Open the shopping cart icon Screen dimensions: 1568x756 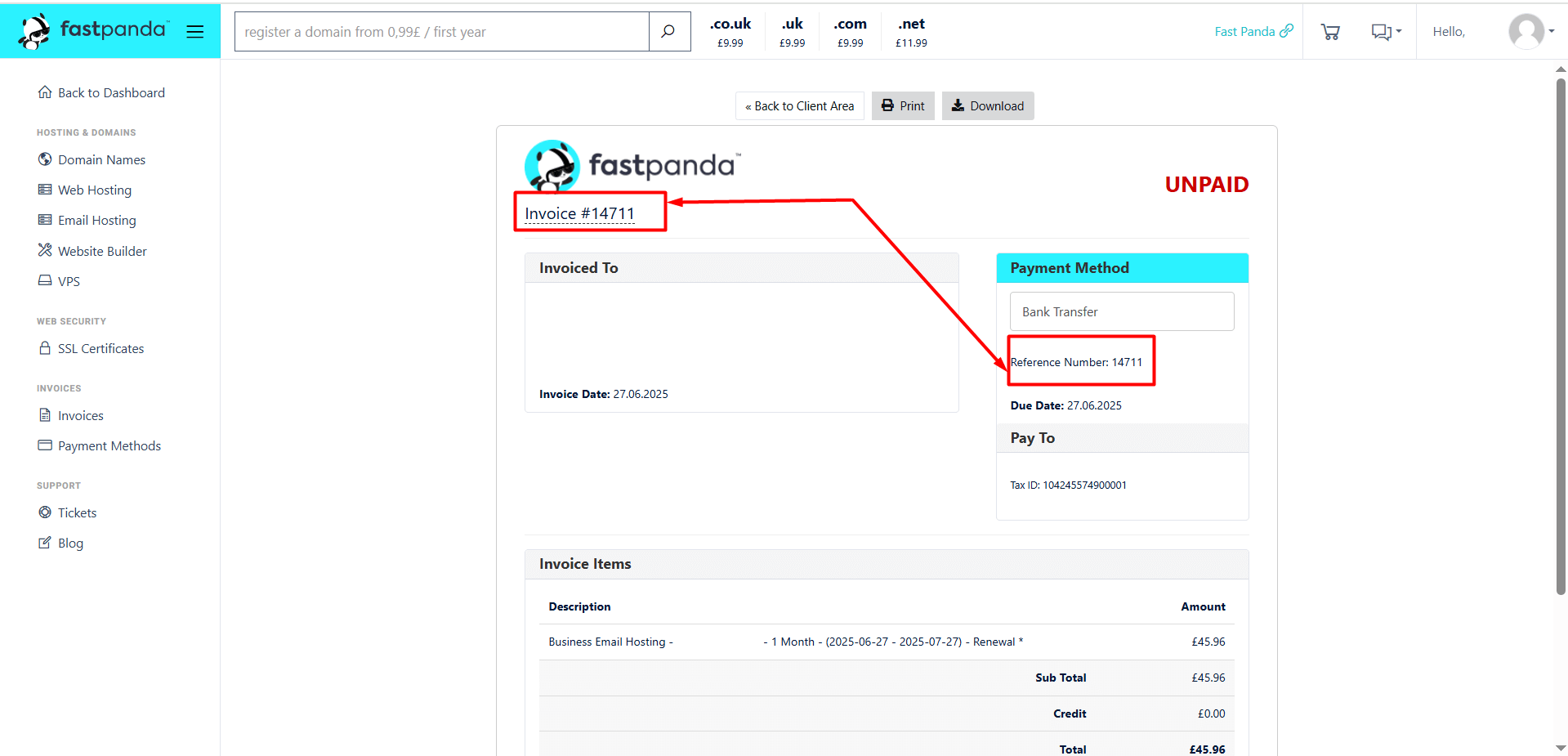pos(1330,32)
